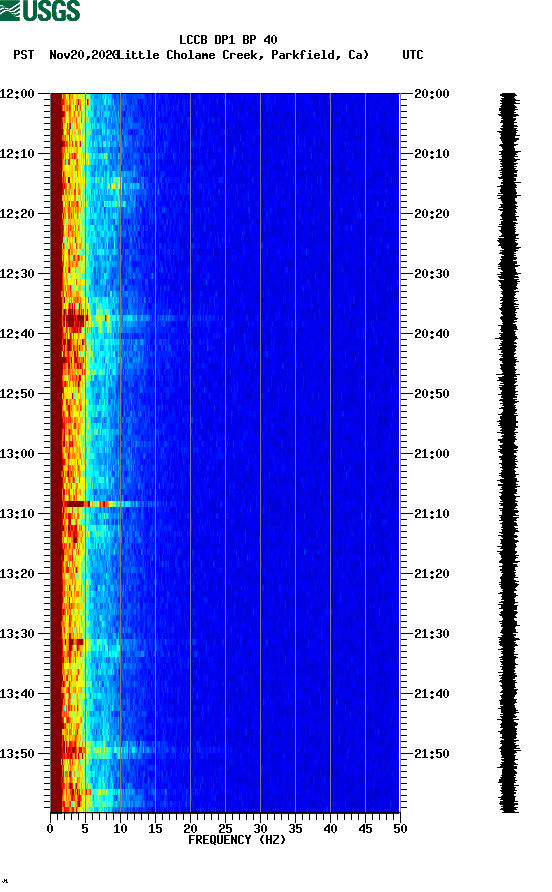Click the 21:10 UTC time label
The image size is (552, 892).
(x=432, y=514)
